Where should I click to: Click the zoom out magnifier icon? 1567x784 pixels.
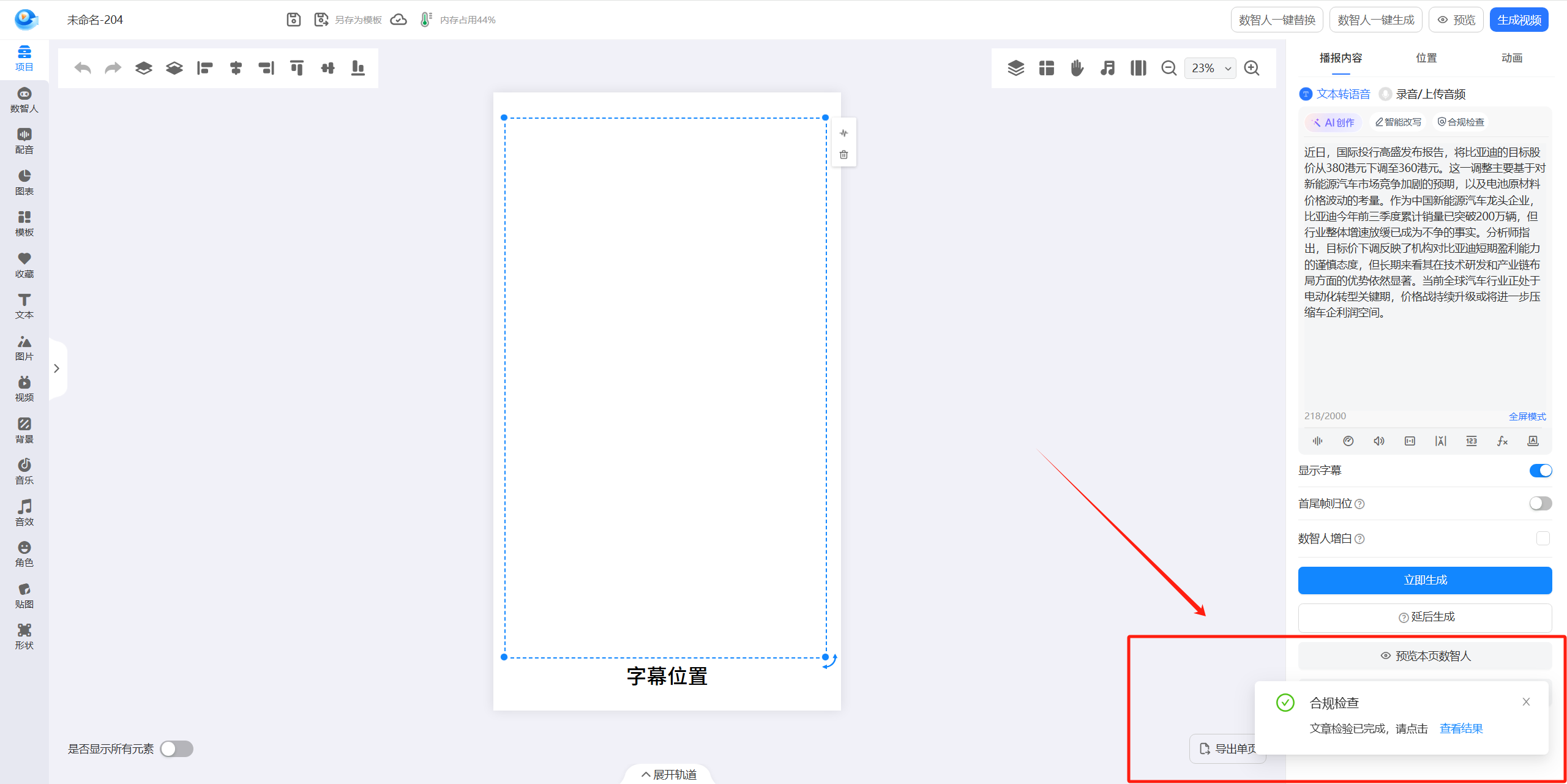click(x=1169, y=68)
